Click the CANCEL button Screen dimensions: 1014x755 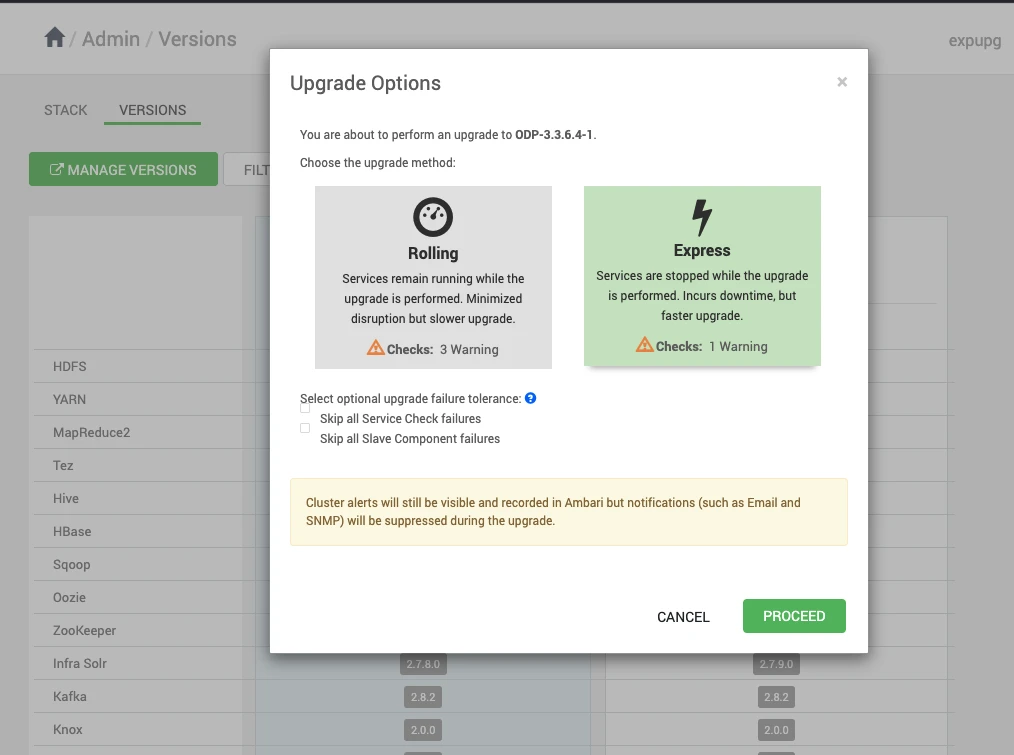click(683, 617)
